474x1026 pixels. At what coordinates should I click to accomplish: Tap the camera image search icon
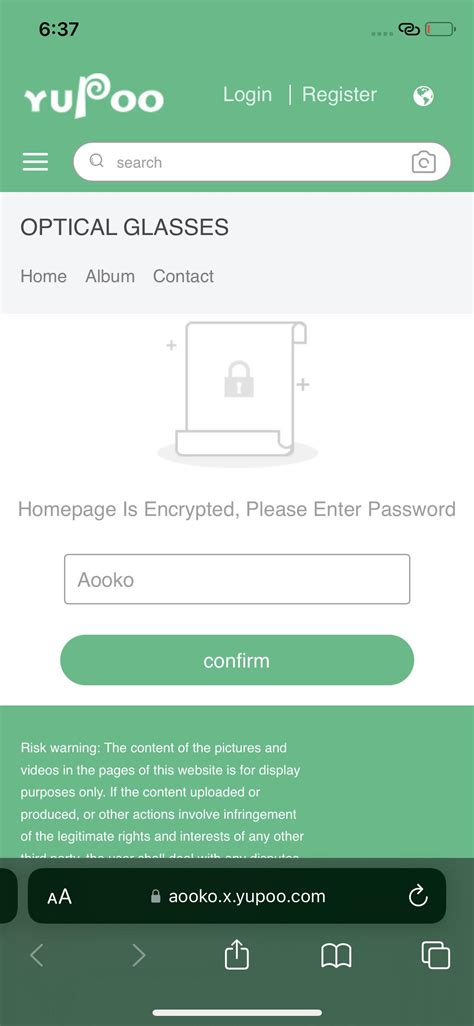tap(424, 162)
